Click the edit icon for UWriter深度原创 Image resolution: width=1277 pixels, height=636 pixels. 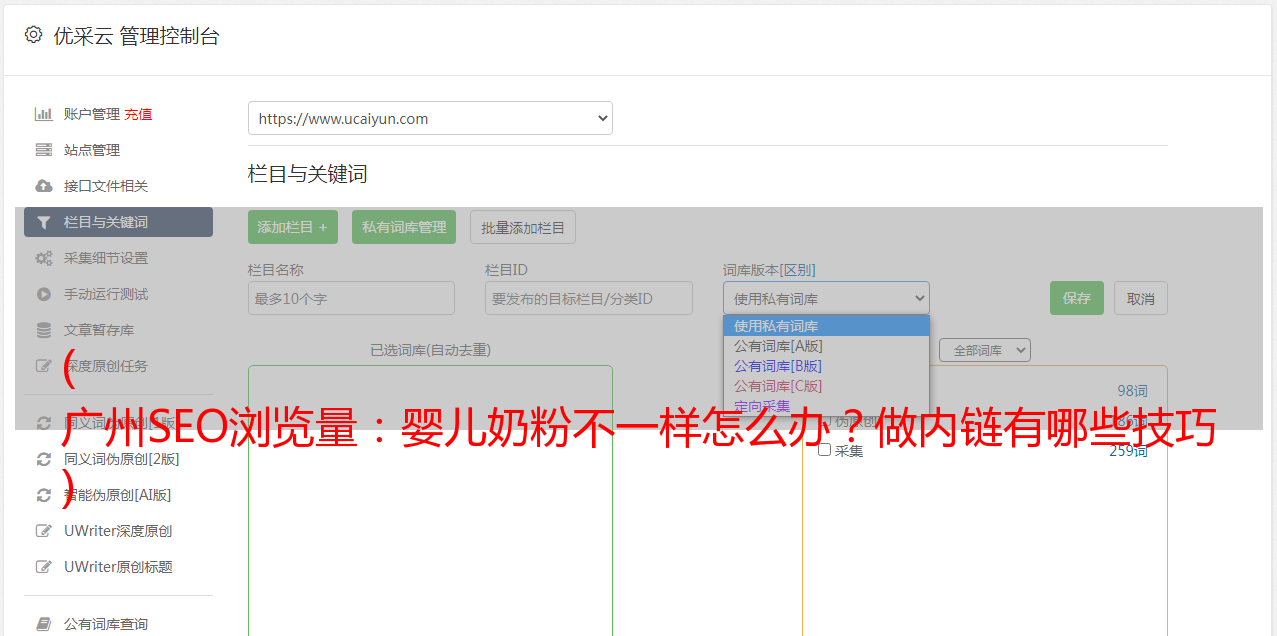click(44, 531)
